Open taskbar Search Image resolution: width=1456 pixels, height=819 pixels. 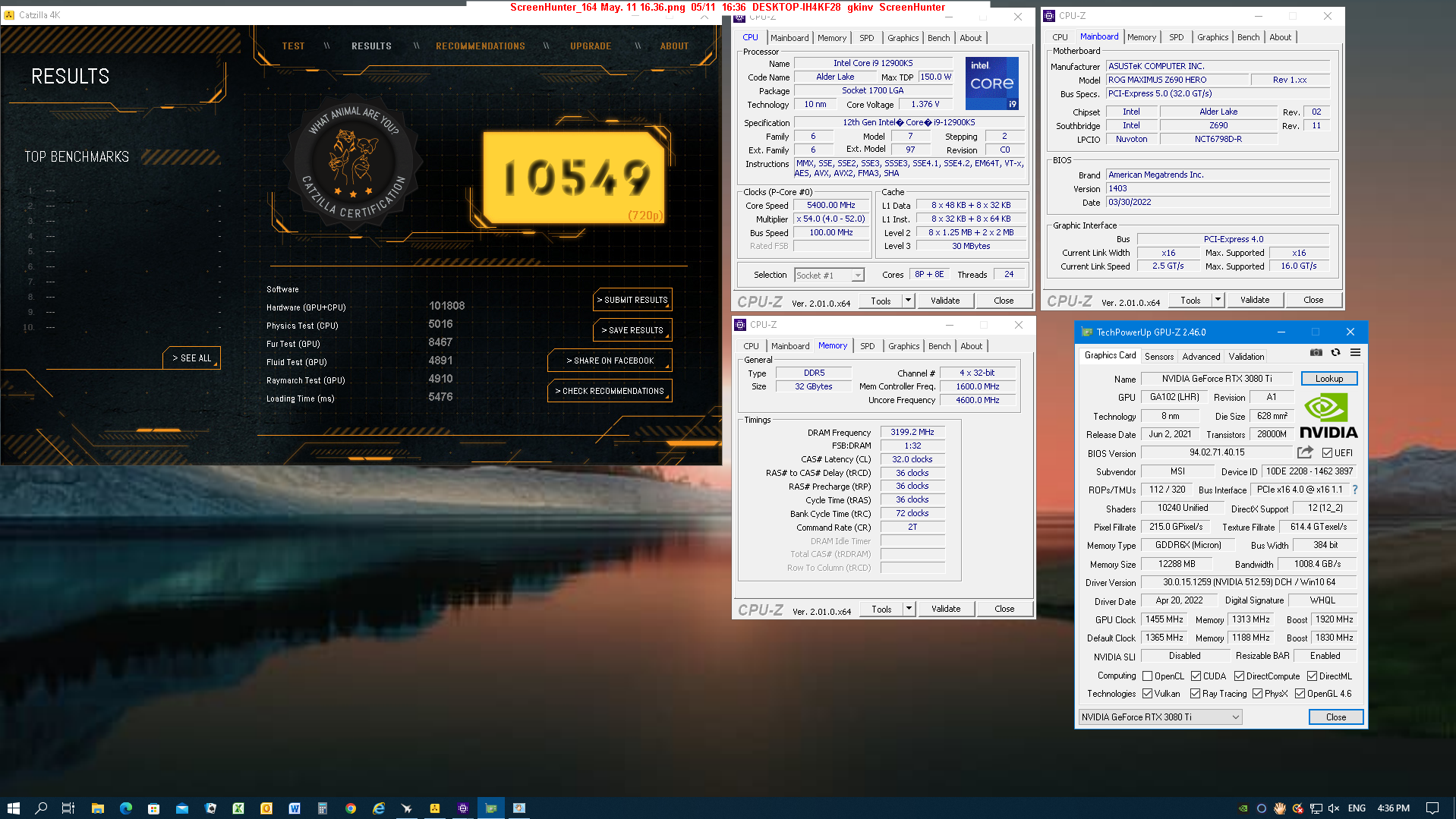41,808
